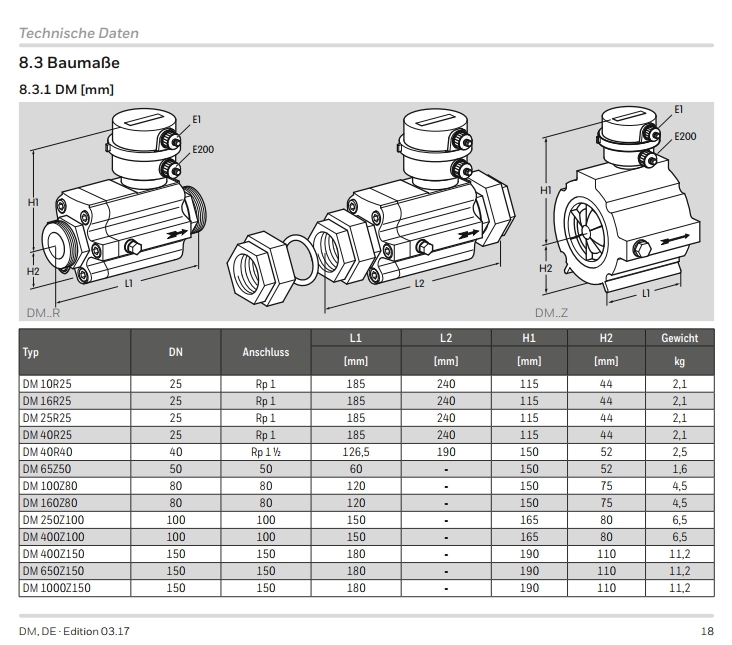Click the 'L2' table column header
Screen dimensions: 732x645
tap(446, 338)
